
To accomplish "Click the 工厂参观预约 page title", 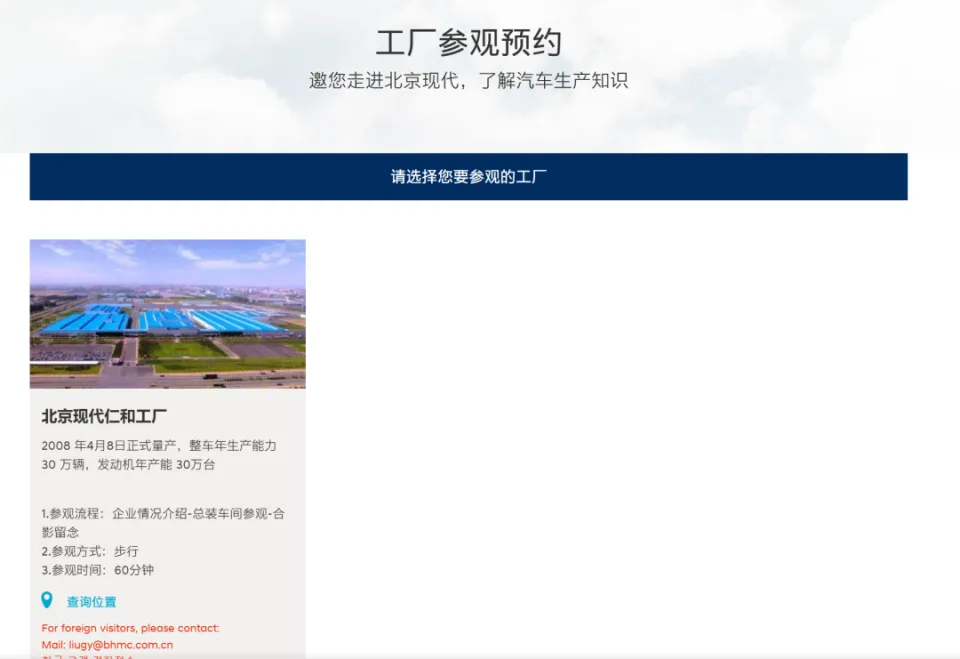I will 468,42.
